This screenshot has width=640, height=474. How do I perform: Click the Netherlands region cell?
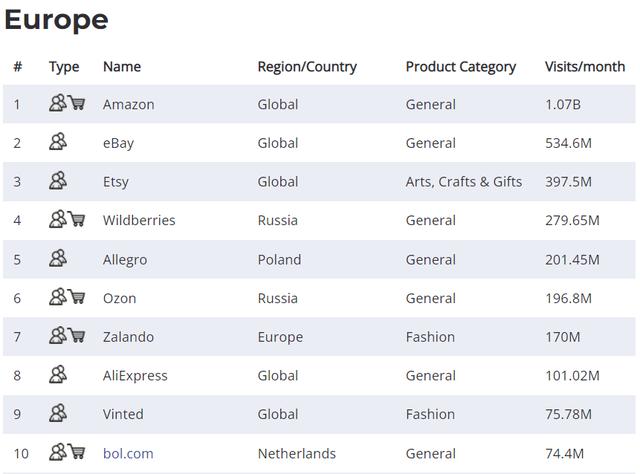[297, 453]
